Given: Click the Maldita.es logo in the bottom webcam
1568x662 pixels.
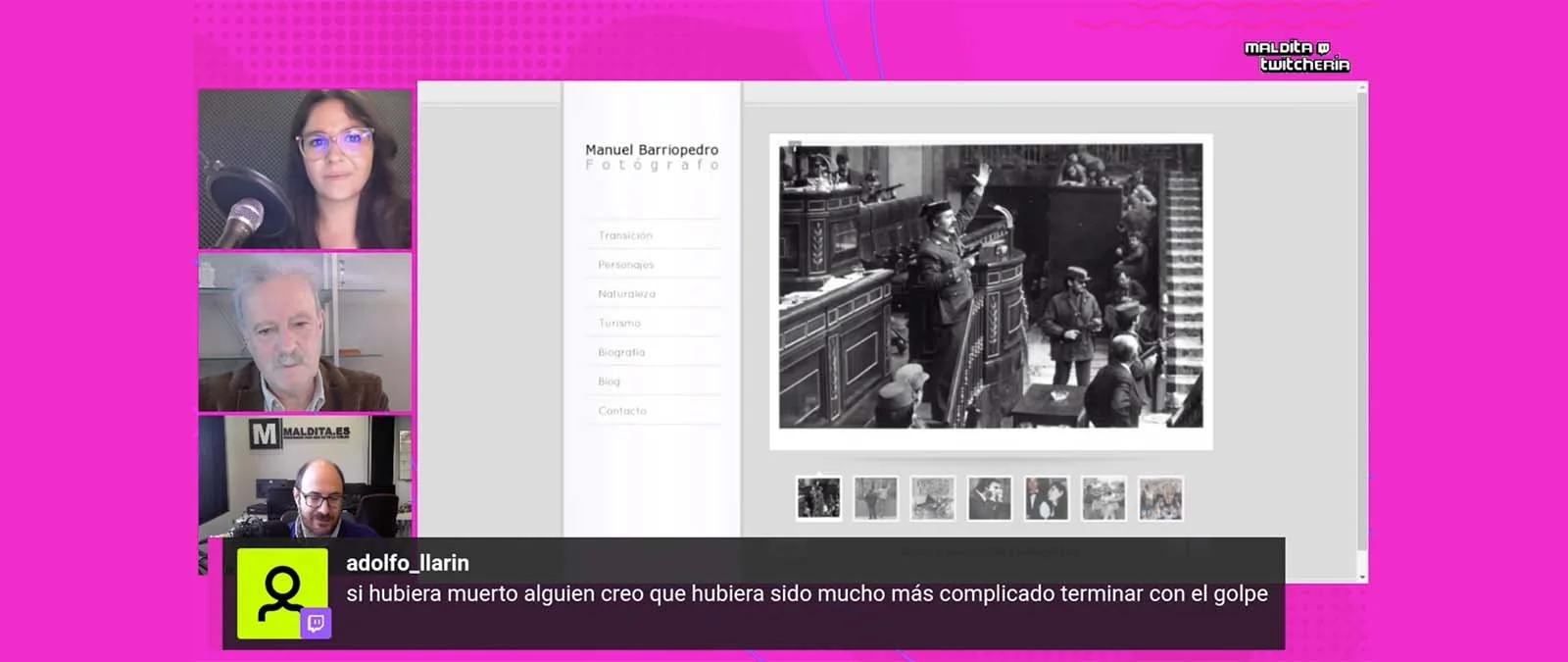Looking at the screenshot, I should pos(301,433).
